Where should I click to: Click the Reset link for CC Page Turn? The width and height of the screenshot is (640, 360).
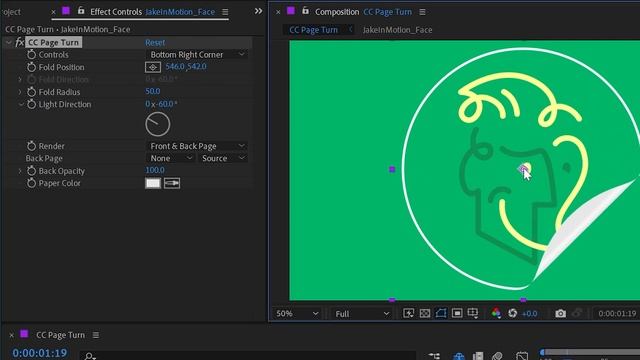point(155,42)
